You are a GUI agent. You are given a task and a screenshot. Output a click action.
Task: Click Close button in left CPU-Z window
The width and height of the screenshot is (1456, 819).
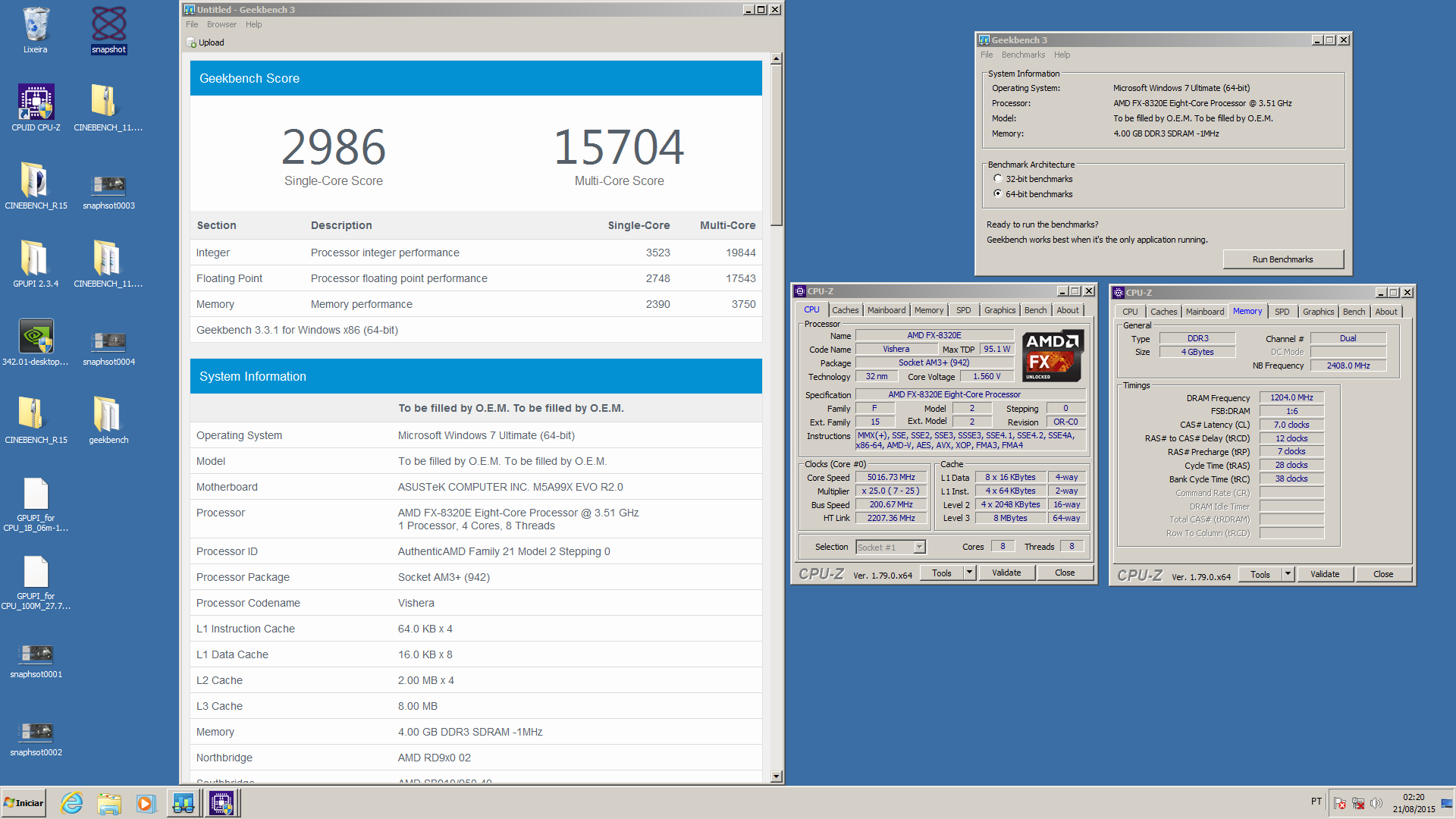pyautogui.click(x=1065, y=573)
